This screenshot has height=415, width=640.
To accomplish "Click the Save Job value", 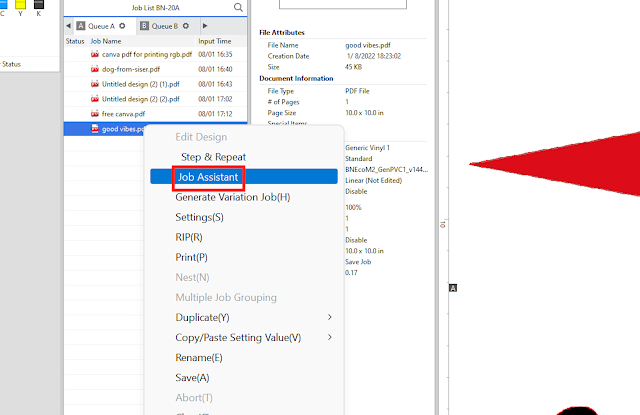I will point(358,262).
